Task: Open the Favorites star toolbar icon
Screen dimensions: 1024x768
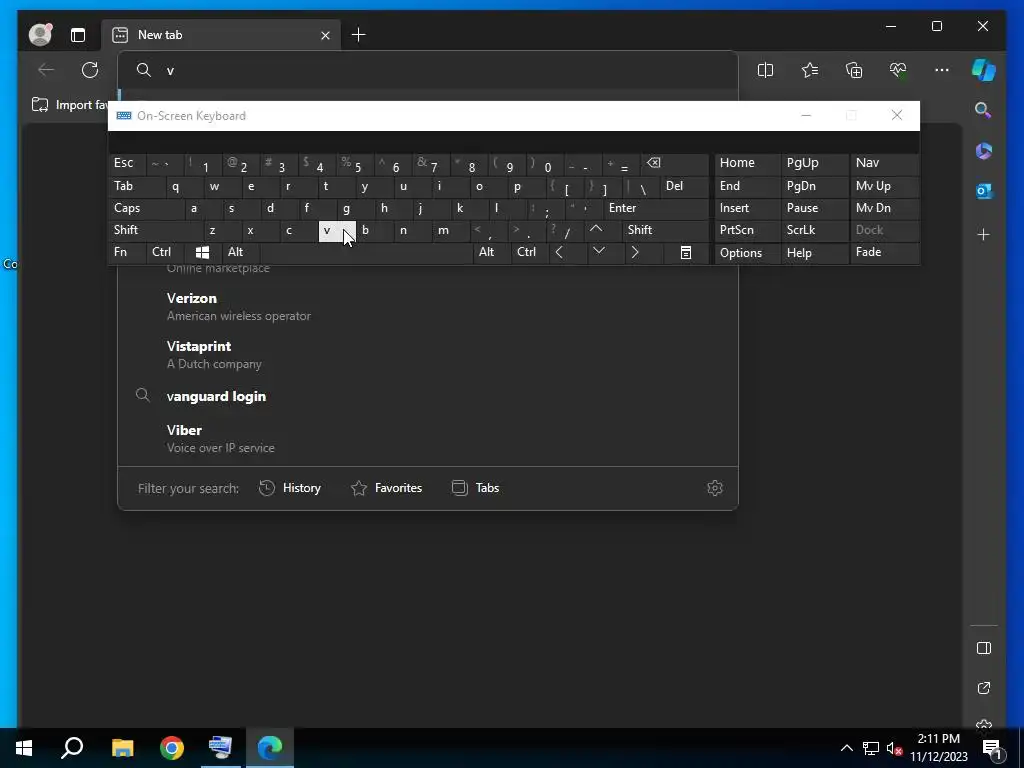Action: [x=810, y=70]
